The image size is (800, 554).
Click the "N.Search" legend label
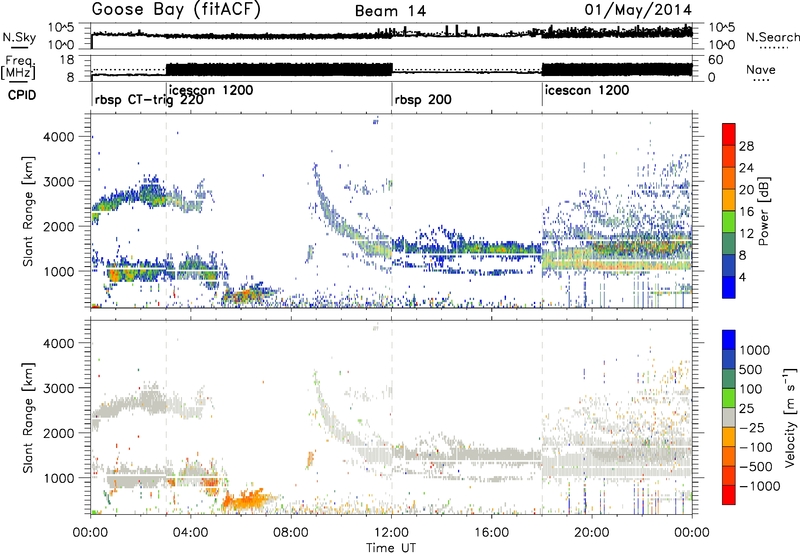tap(772, 37)
